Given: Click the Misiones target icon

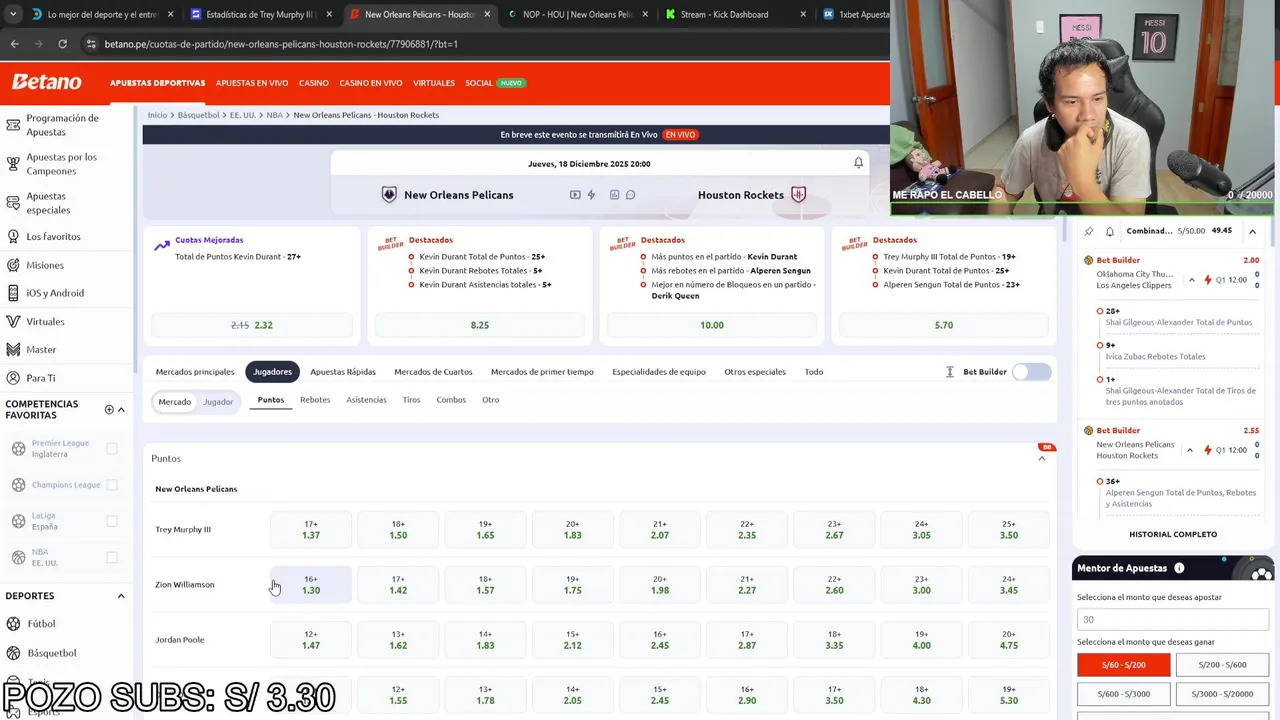Looking at the screenshot, I should pyautogui.click(x=13, y=265).
